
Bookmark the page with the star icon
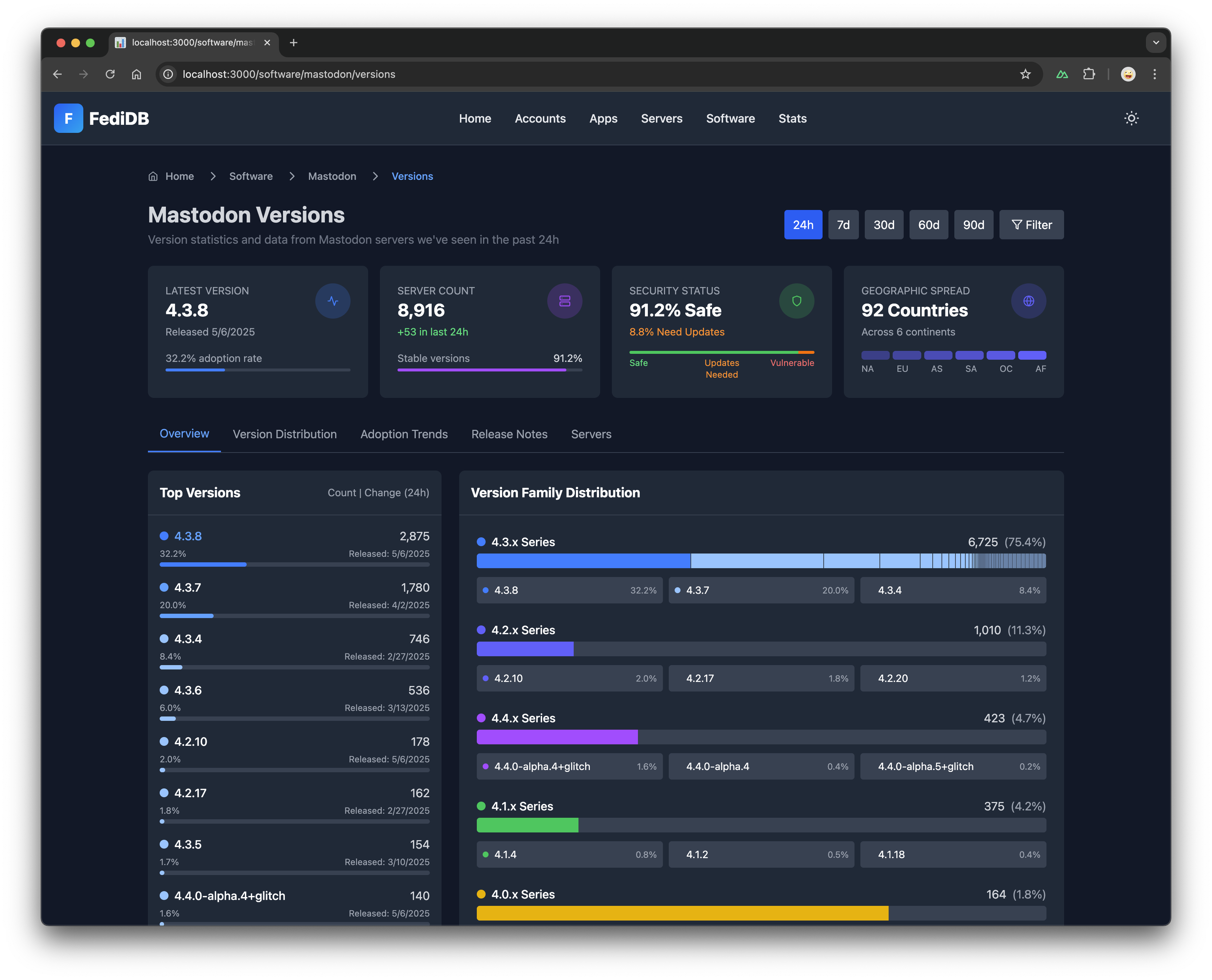[x=1025, y=74]
